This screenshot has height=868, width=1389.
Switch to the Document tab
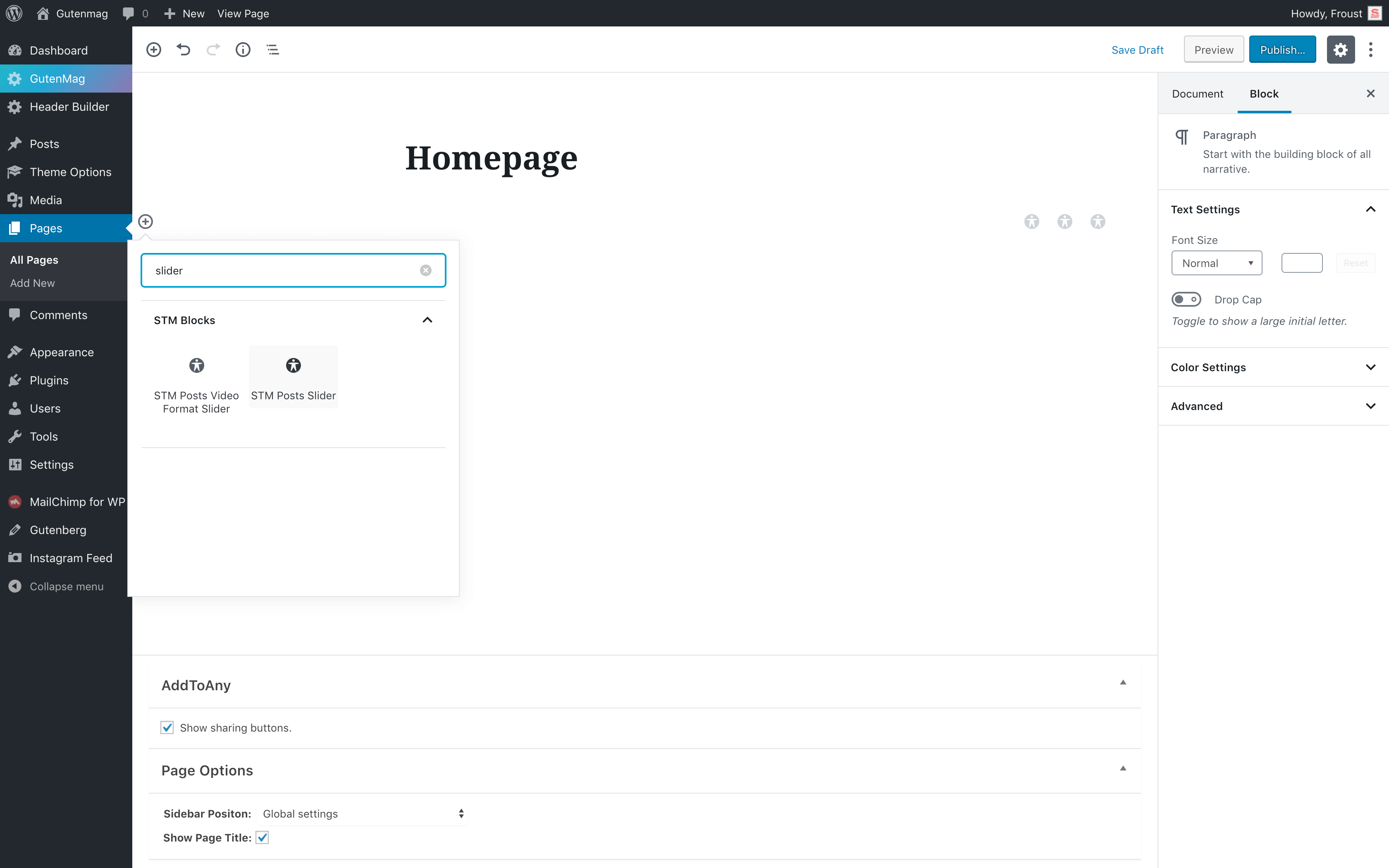(1197, 93)
